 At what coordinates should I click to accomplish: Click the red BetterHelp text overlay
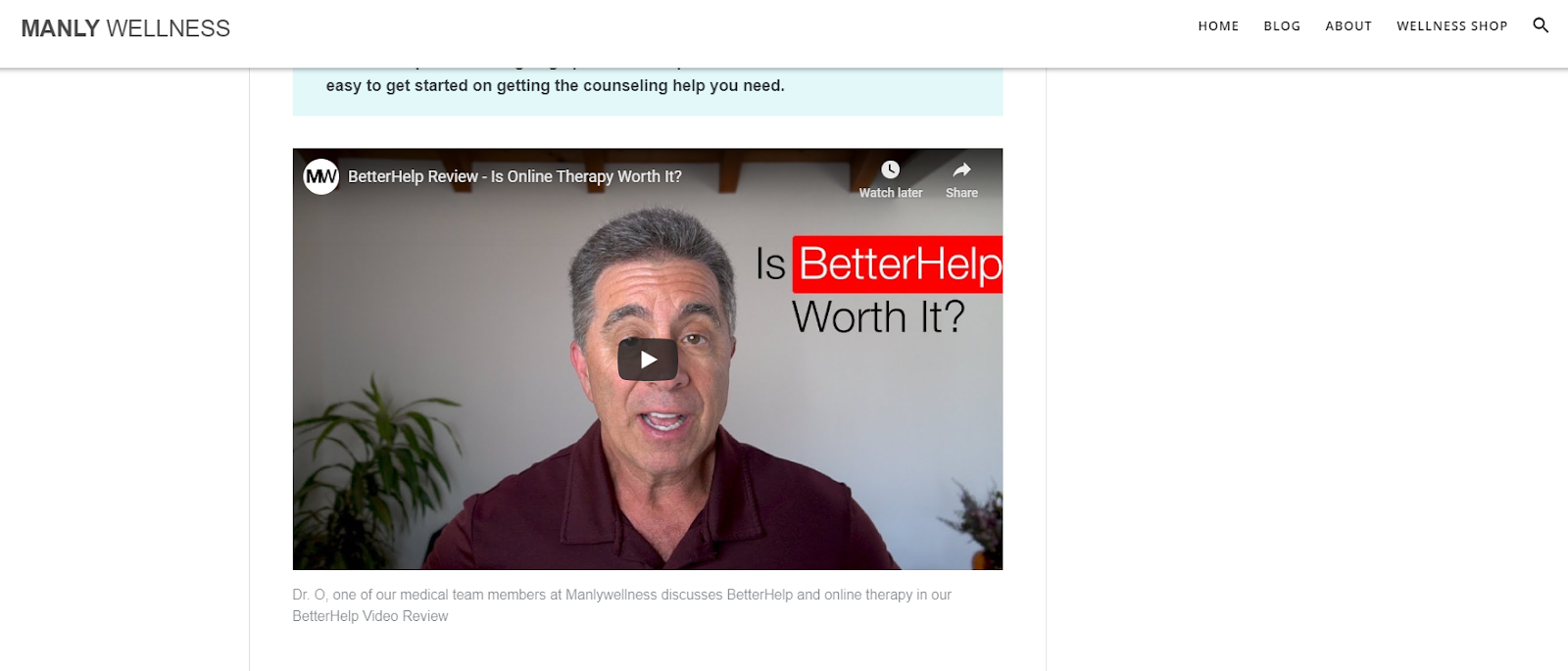coord(898,264)
